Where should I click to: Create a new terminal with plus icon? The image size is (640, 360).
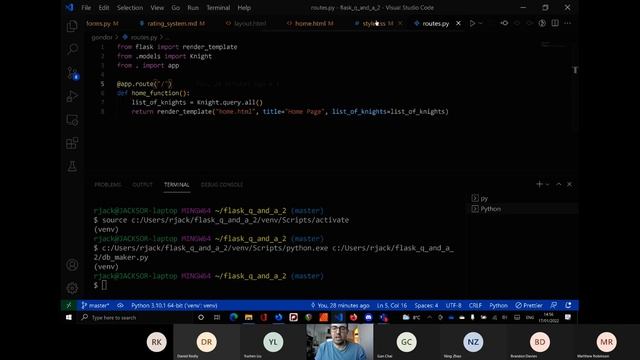539,184
